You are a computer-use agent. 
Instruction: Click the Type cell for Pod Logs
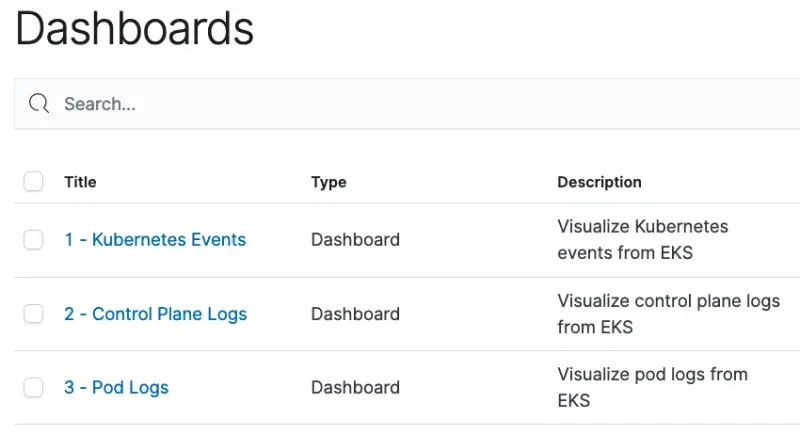click(x=355, y=388)
